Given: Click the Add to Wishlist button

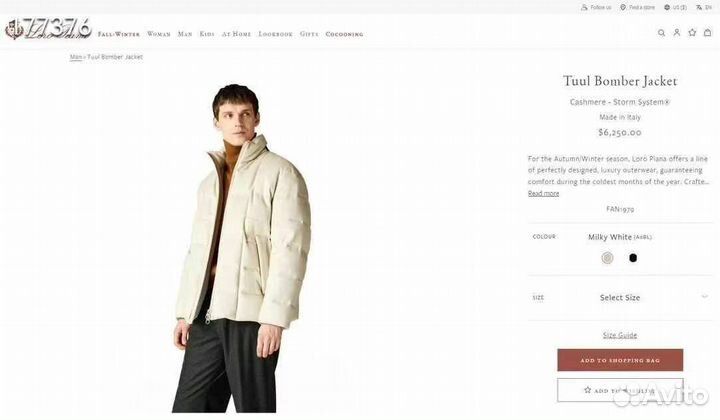Looking at the screenshot, I should tap(620, 390).
